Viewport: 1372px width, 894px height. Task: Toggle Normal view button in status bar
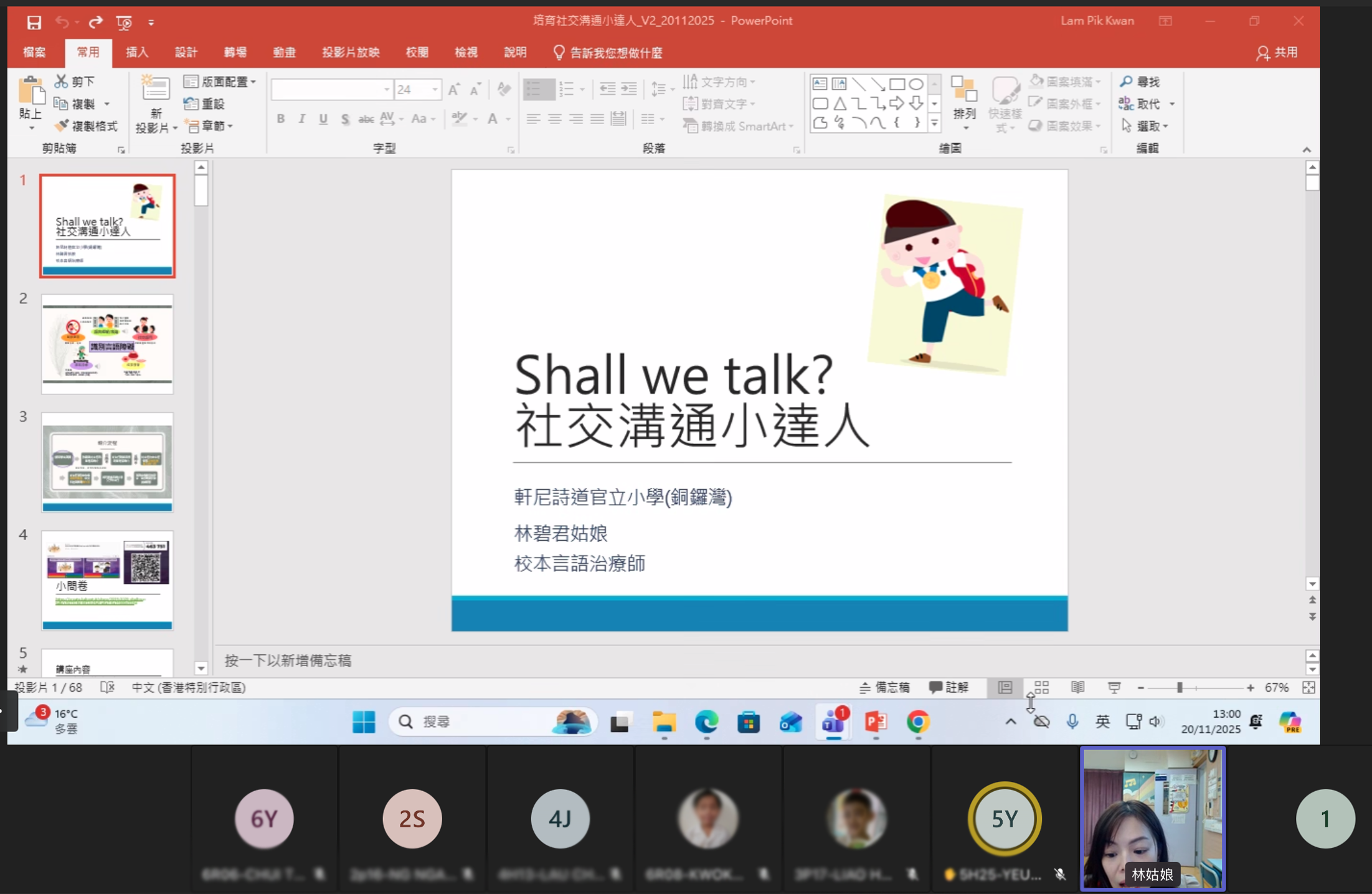[1005, 687]
